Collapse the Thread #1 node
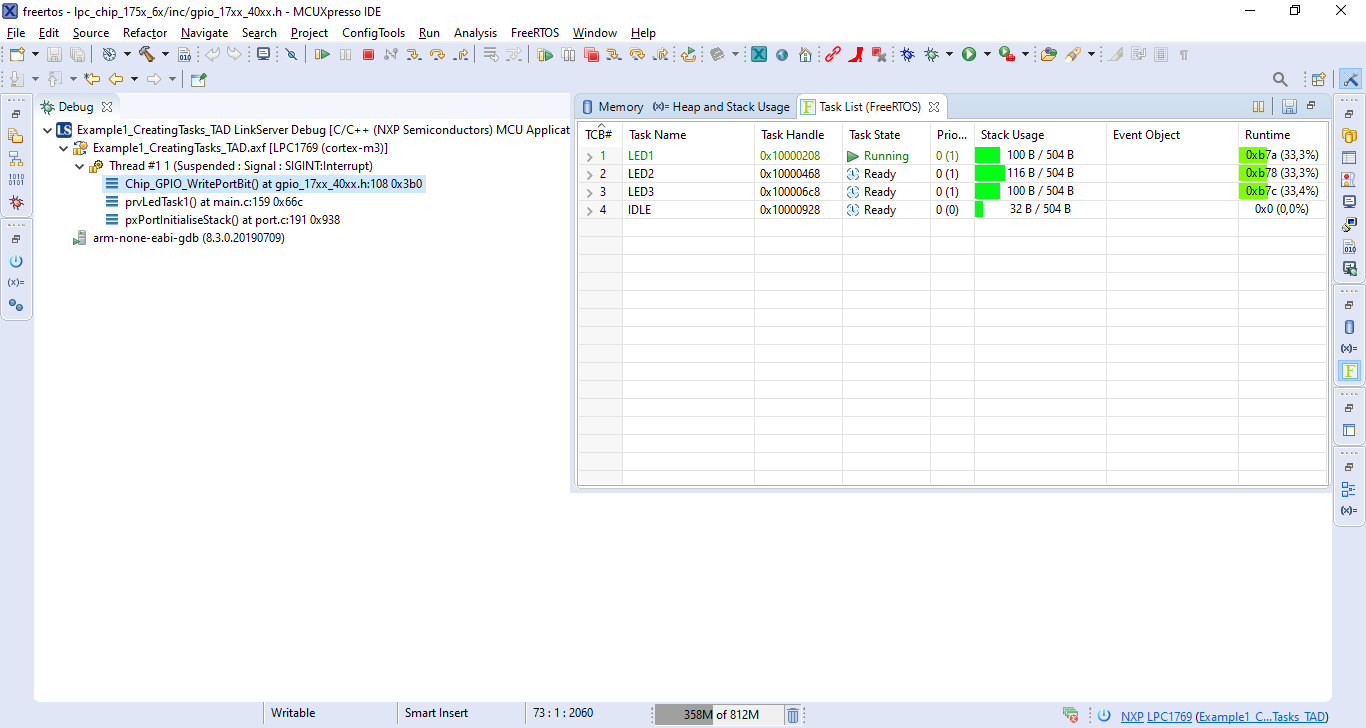1366x728 pixels. [79, 166]
